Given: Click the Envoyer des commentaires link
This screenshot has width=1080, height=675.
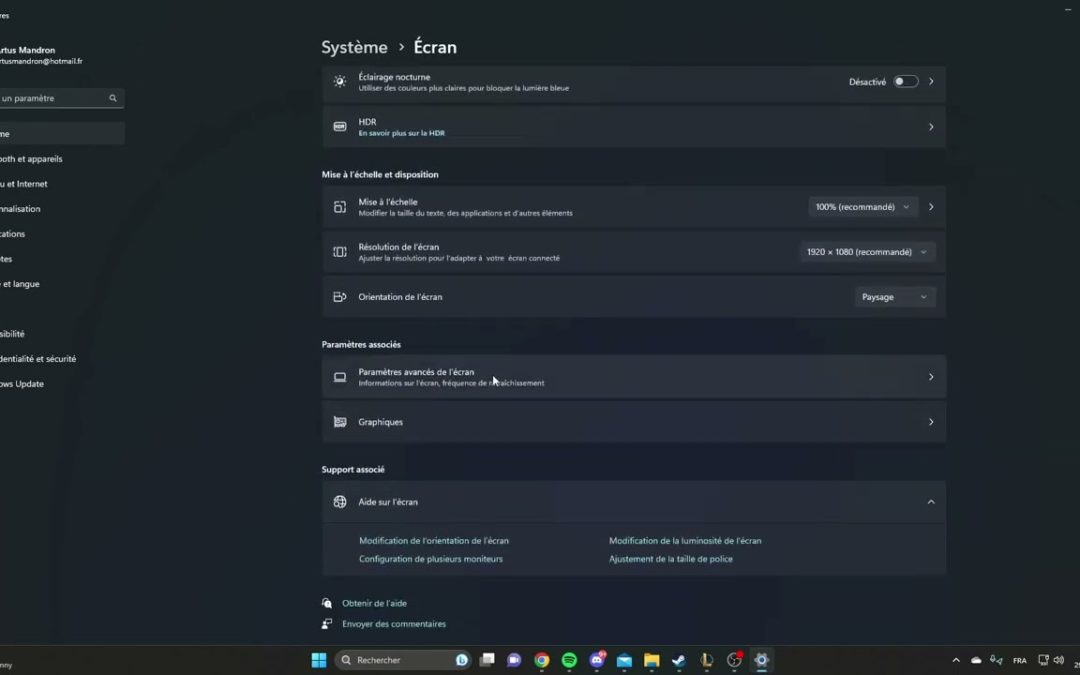Looking at the screenshot, I should [x=394, y=624].
